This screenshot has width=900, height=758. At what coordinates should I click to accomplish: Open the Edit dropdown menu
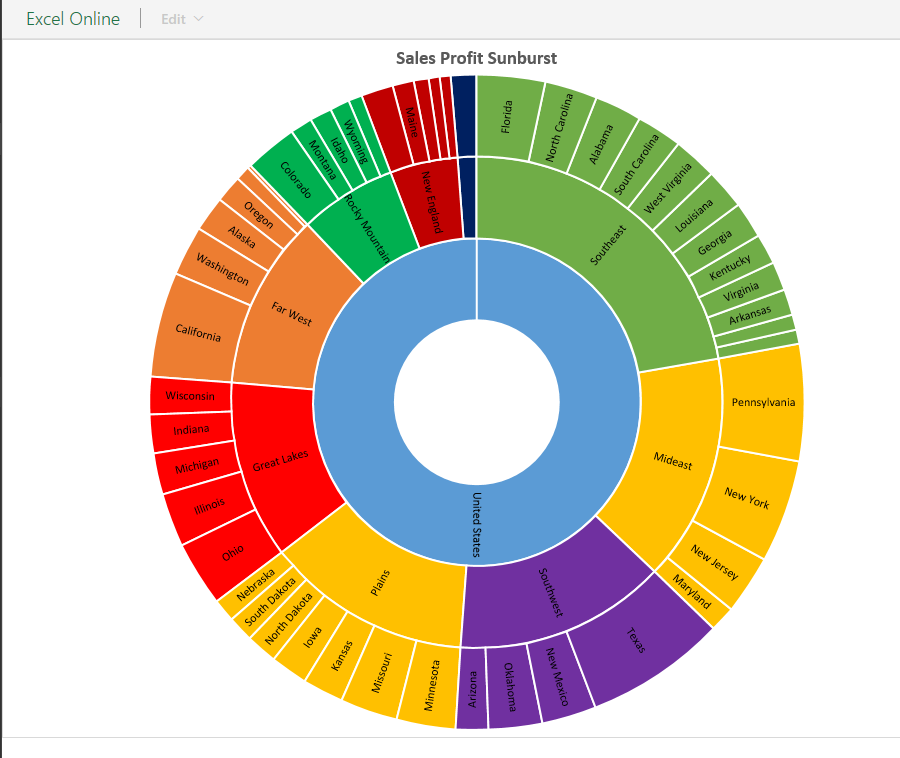coord(182,19)
